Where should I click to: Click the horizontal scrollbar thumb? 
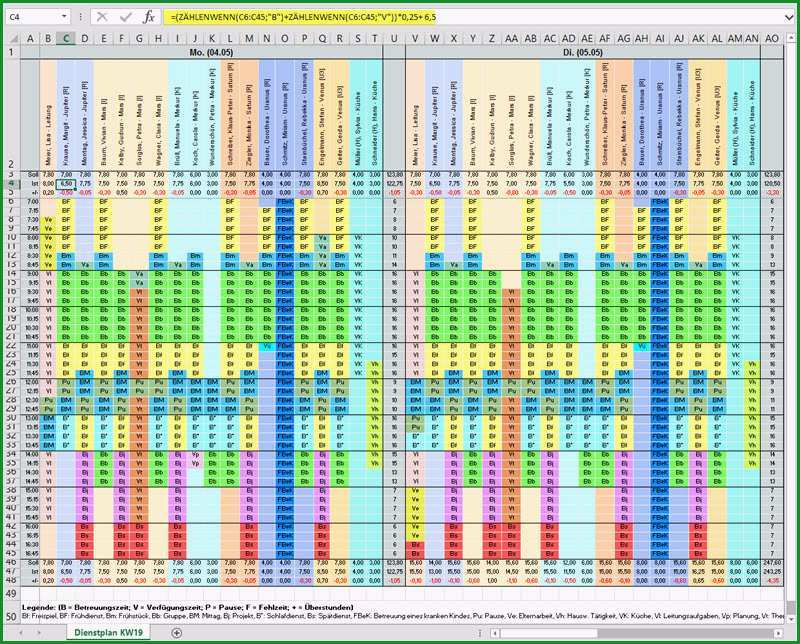(549, 633)
